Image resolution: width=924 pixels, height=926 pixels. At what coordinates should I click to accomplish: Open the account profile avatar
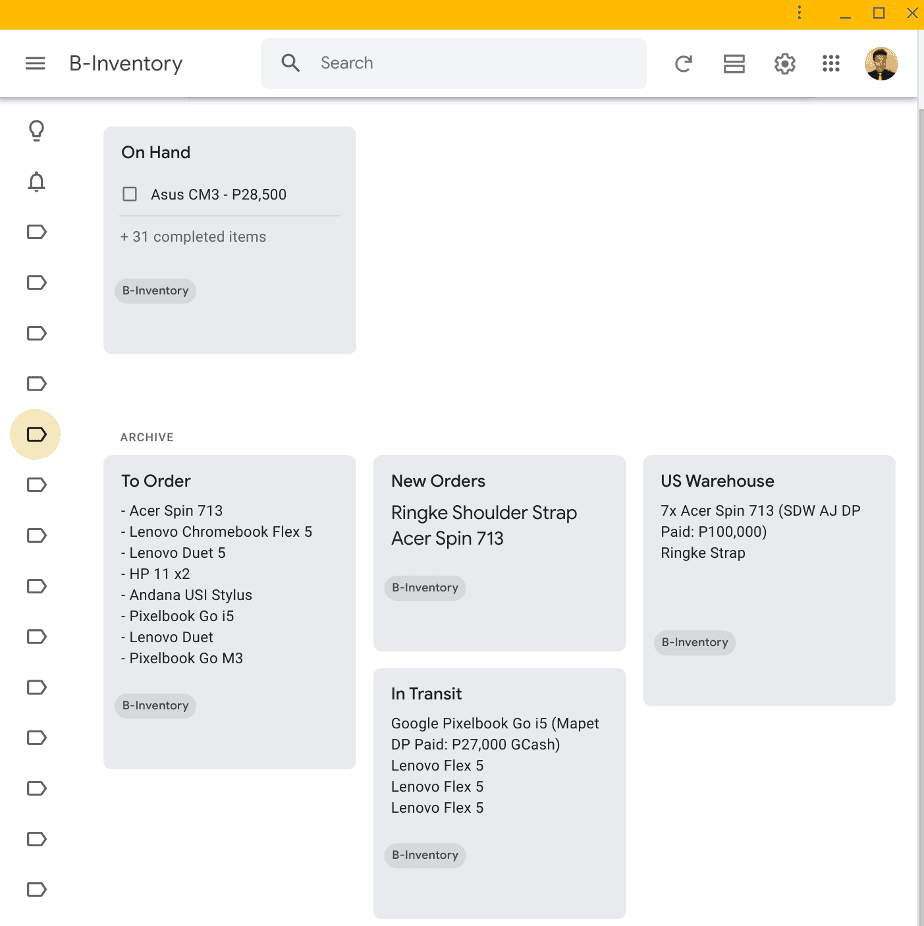pos(881,63)
